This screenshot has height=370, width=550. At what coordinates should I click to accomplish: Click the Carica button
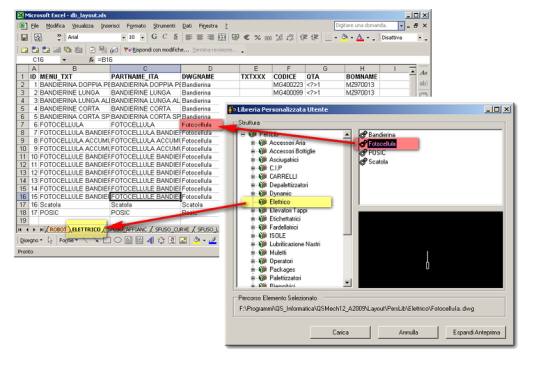pyautogui.click(x=340, y=332)
